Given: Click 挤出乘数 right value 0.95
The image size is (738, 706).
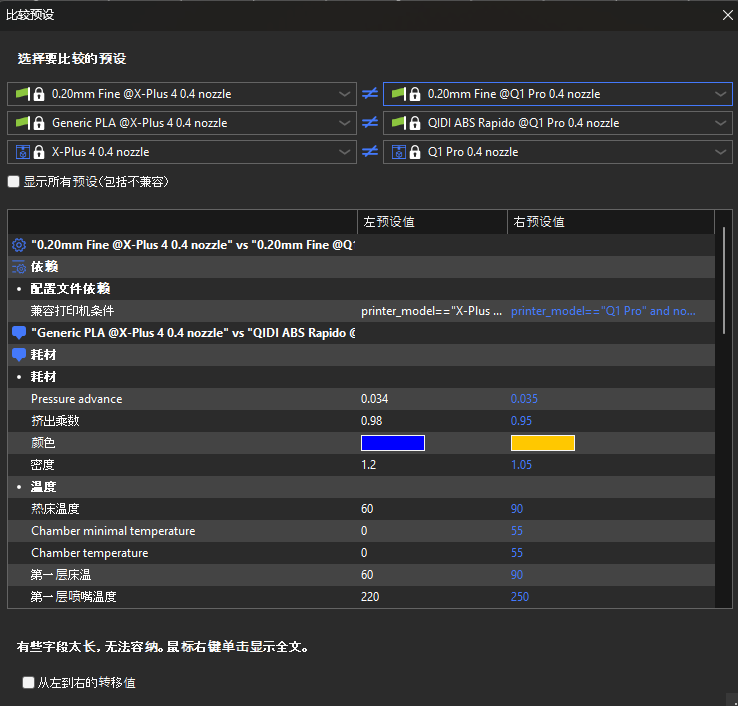Looking at the screenshot, I should tap(521, 421).
